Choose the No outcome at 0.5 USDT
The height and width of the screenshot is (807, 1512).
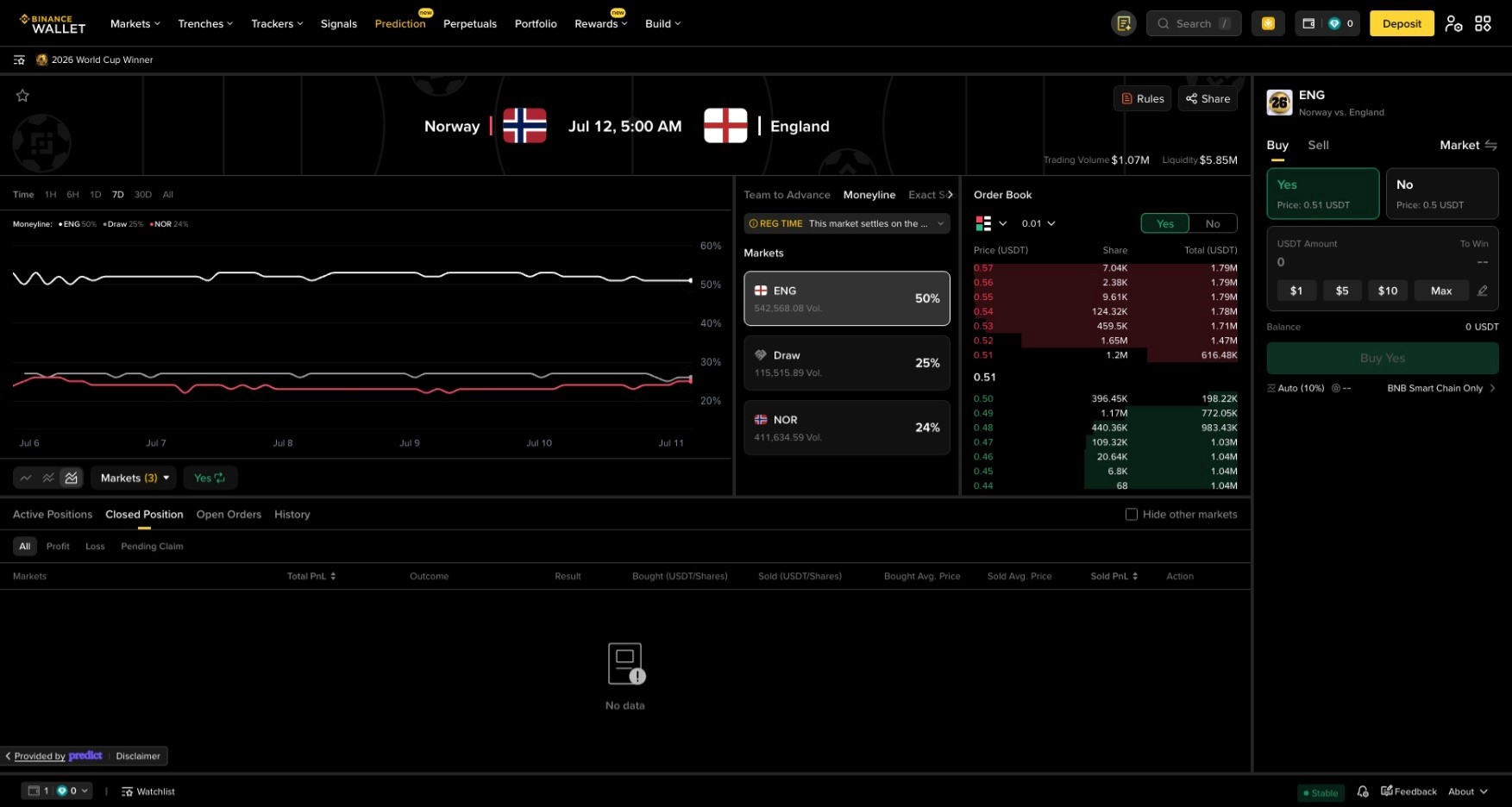(1441, 194)
